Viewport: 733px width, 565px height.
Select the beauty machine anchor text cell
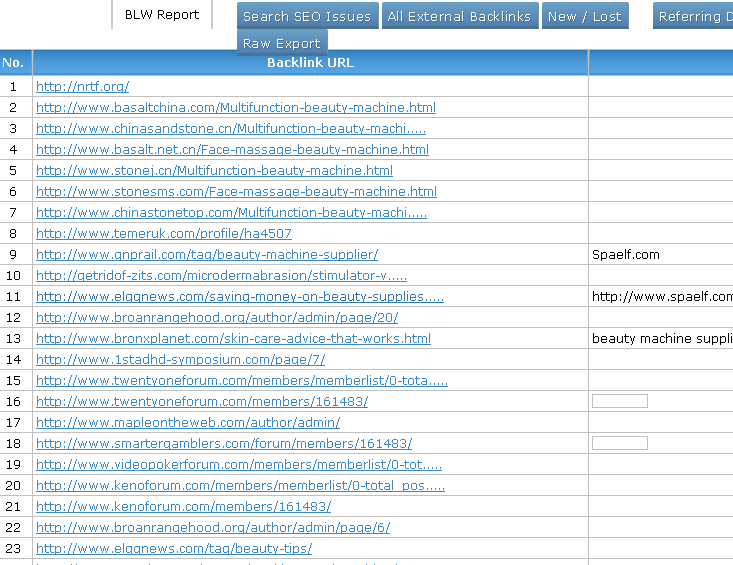[662, 339]
